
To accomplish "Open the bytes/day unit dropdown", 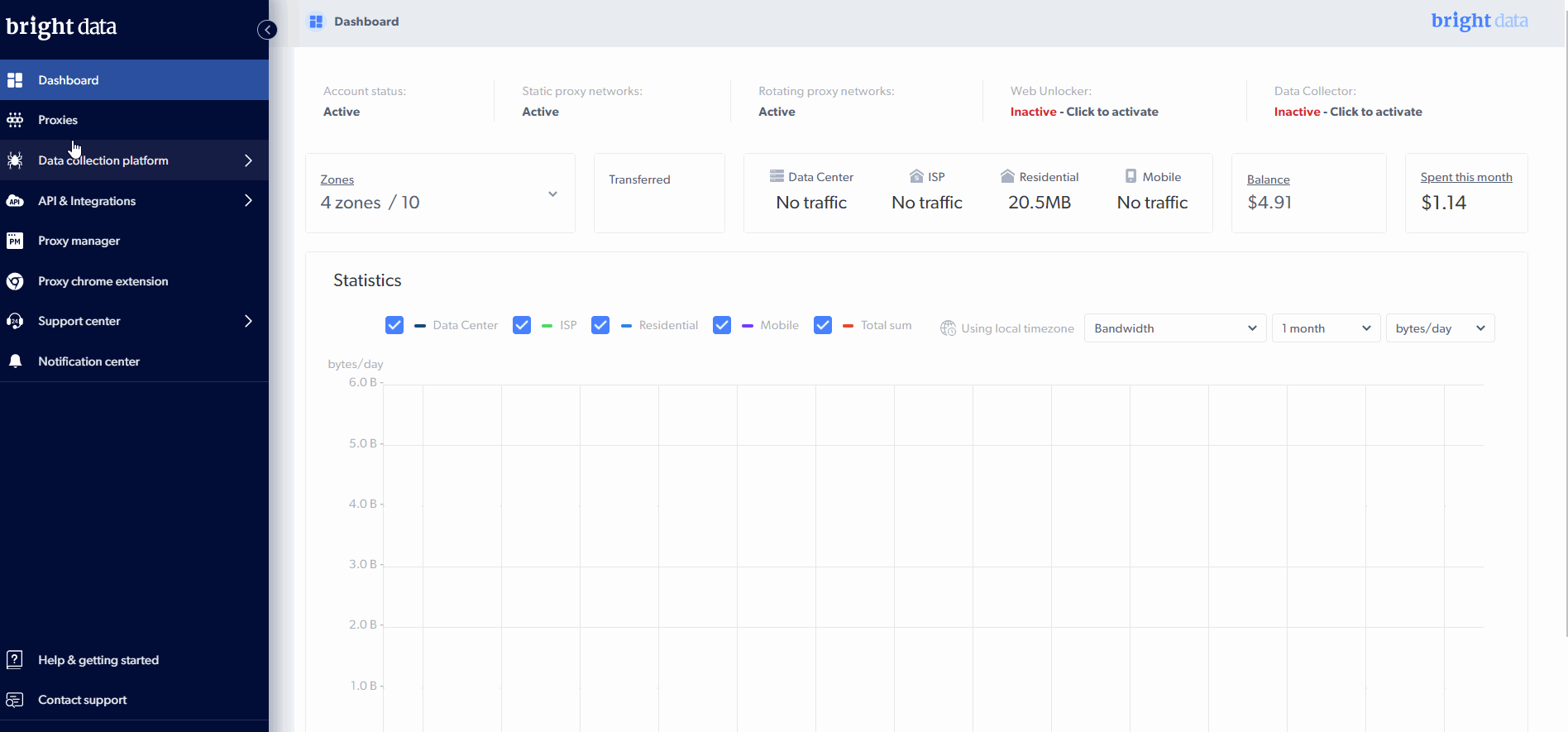I will [1441, 328].
